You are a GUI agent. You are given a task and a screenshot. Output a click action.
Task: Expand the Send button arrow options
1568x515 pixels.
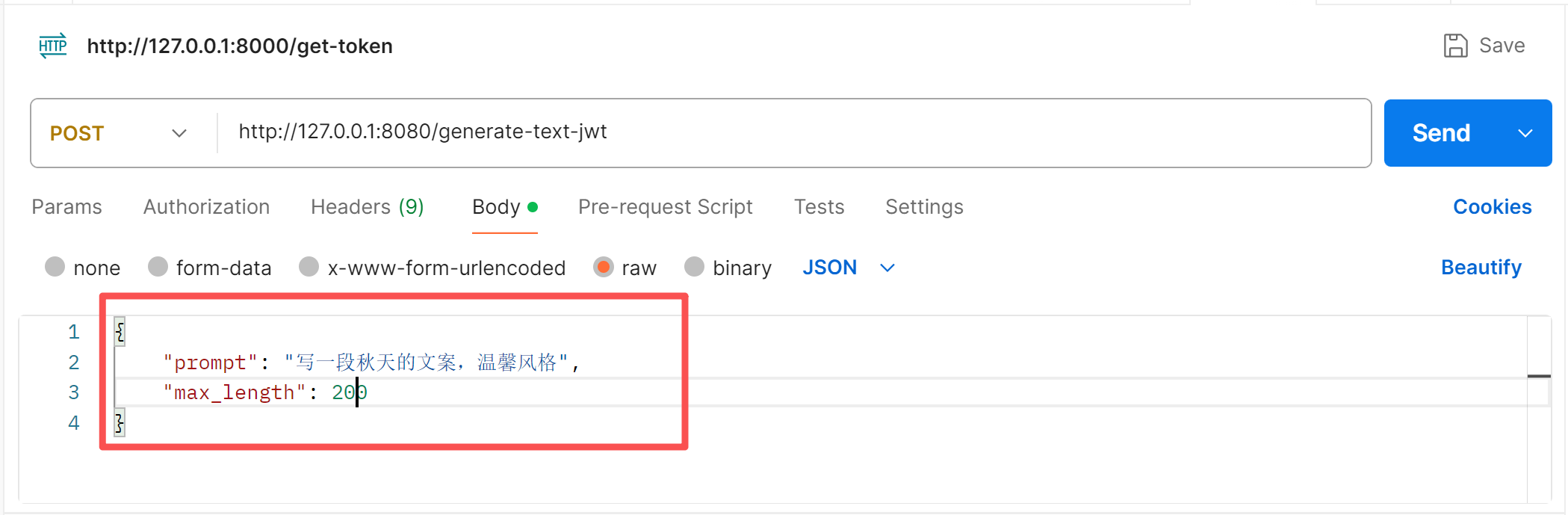(1525, 133)
